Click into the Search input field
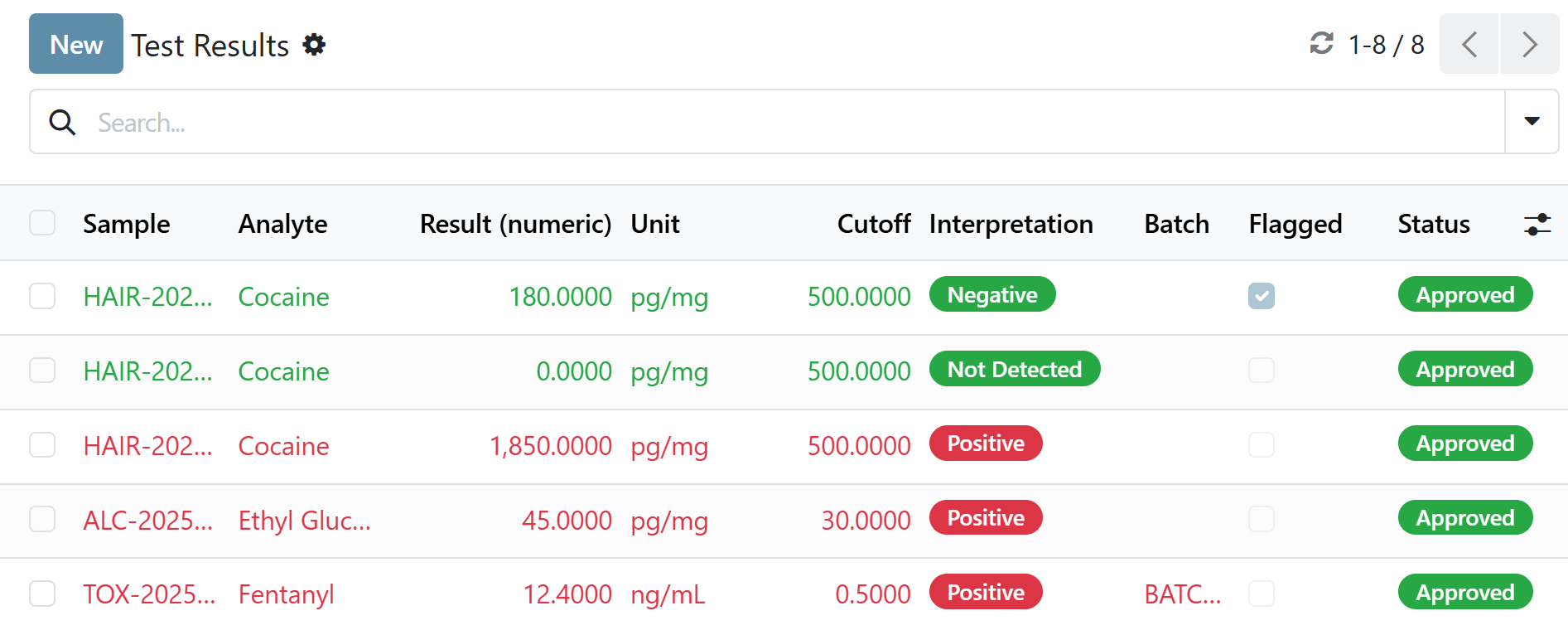The height and width of the screenshot is (630, 1568). (745, 123)
